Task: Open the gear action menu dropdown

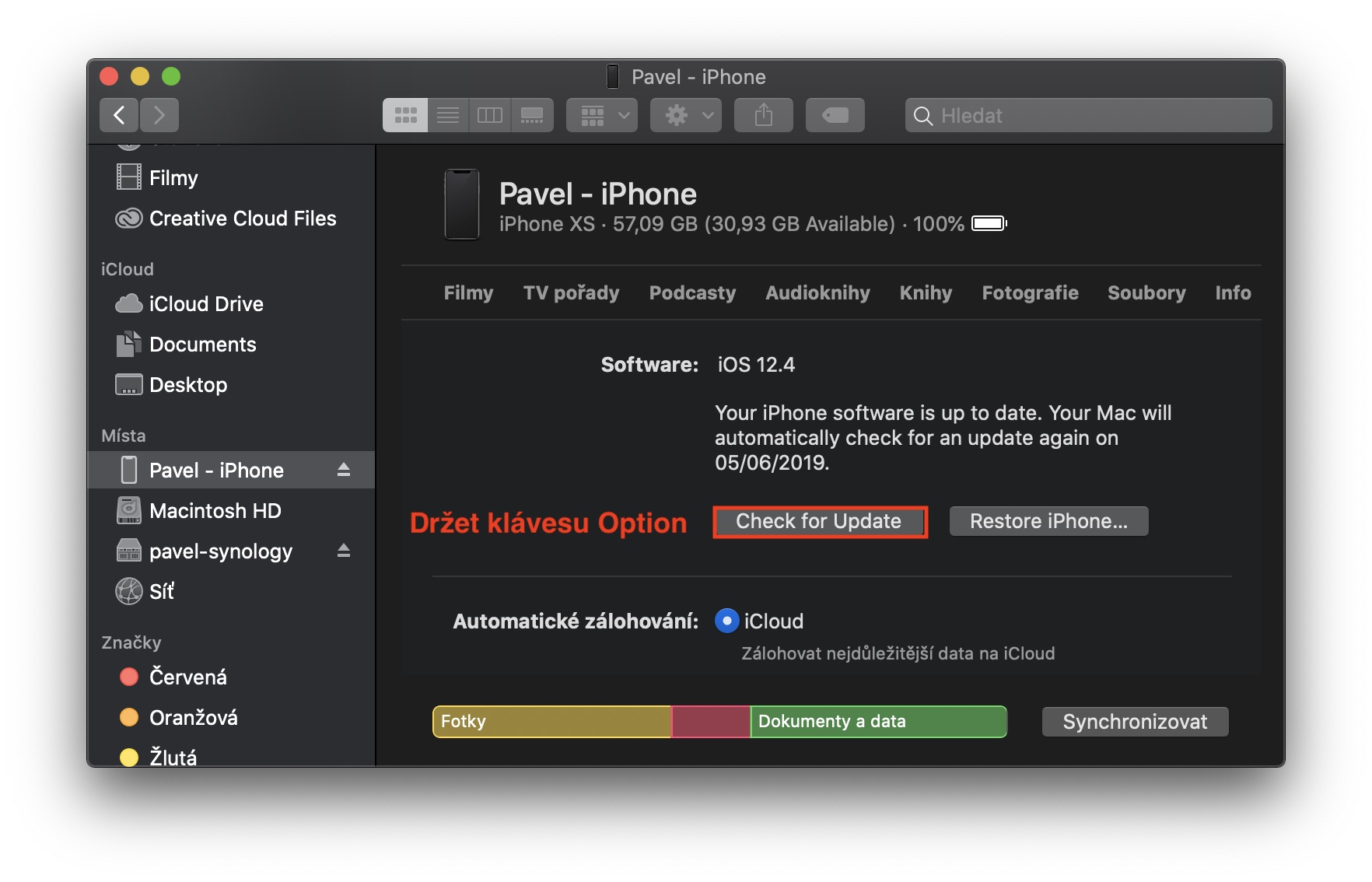Action: 686,115
